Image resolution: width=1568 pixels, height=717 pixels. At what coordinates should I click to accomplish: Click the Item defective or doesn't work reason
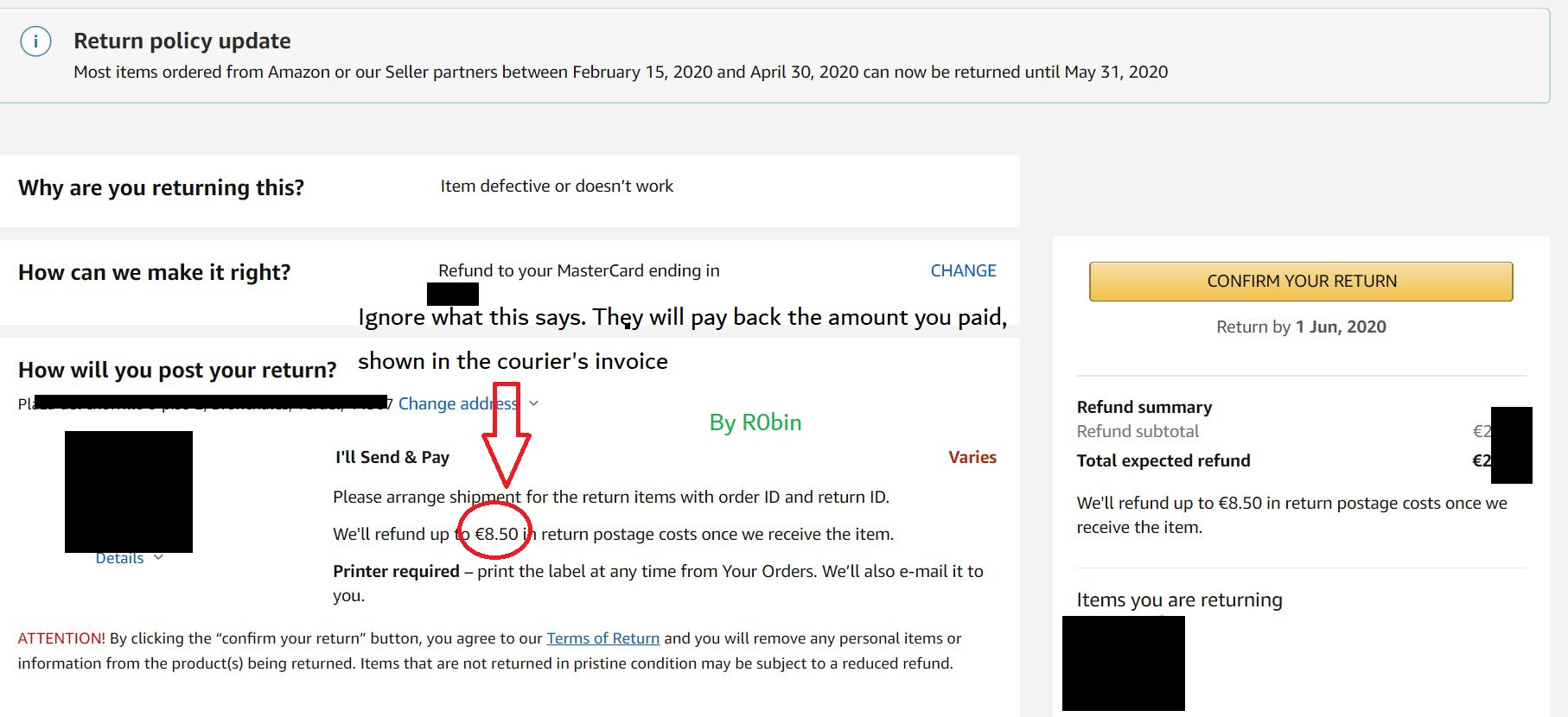coord(557,186)
